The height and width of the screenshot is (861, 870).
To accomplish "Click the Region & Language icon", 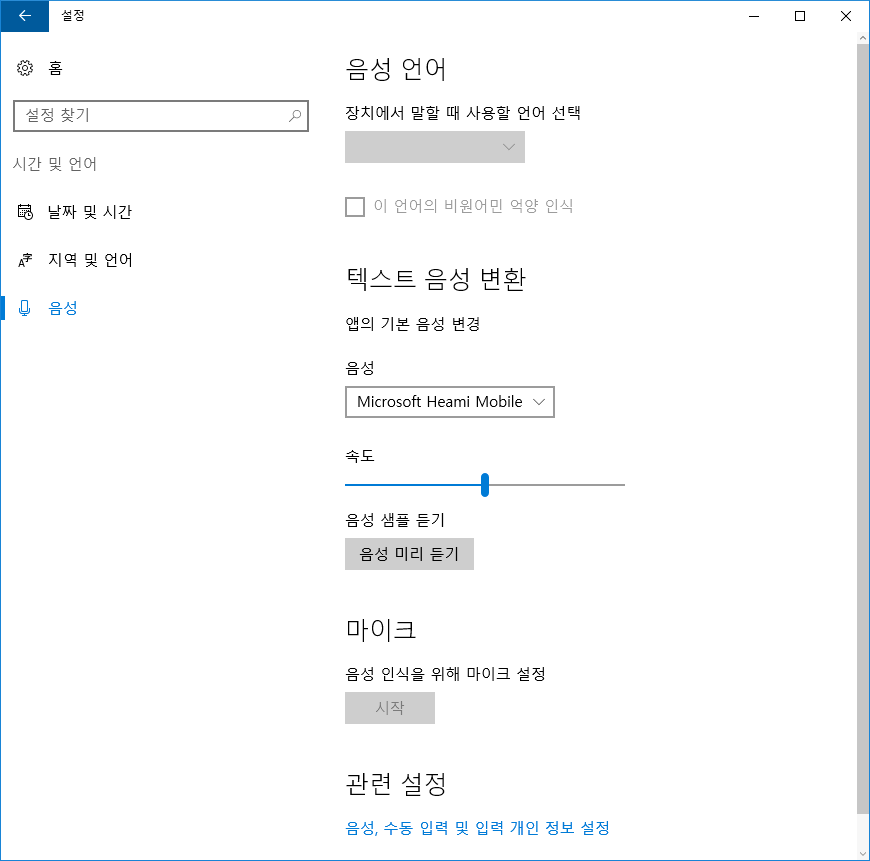I will click(25, 260).
